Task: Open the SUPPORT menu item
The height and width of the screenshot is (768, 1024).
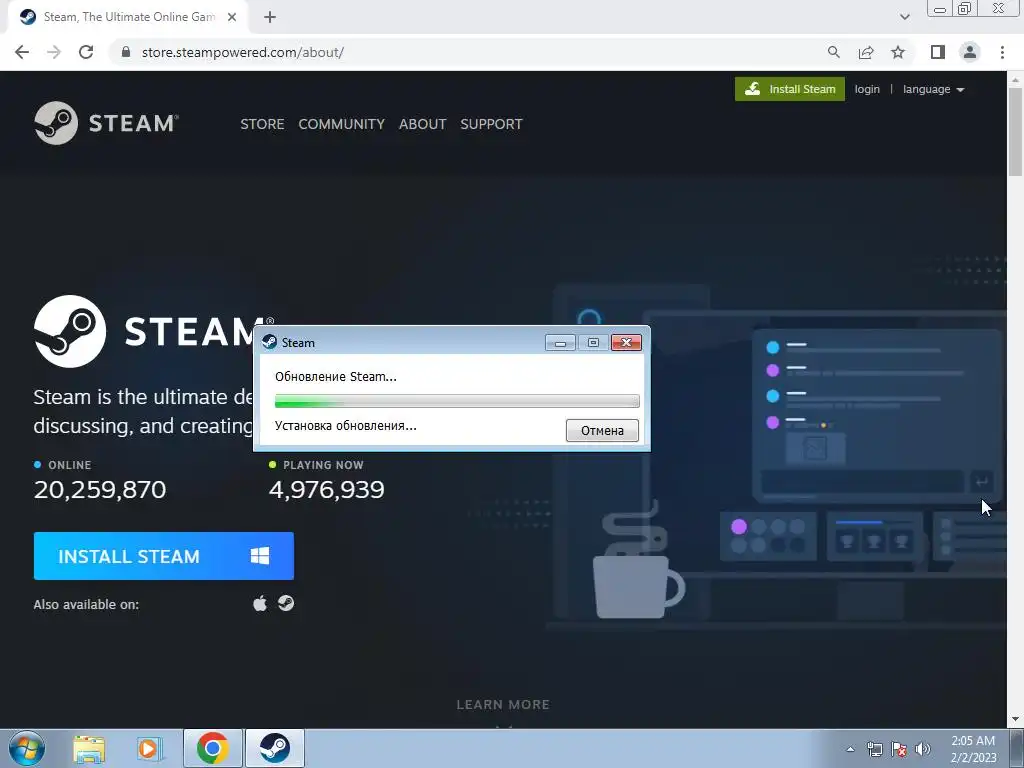Action: pyautogui.click(x=491, y=124)
